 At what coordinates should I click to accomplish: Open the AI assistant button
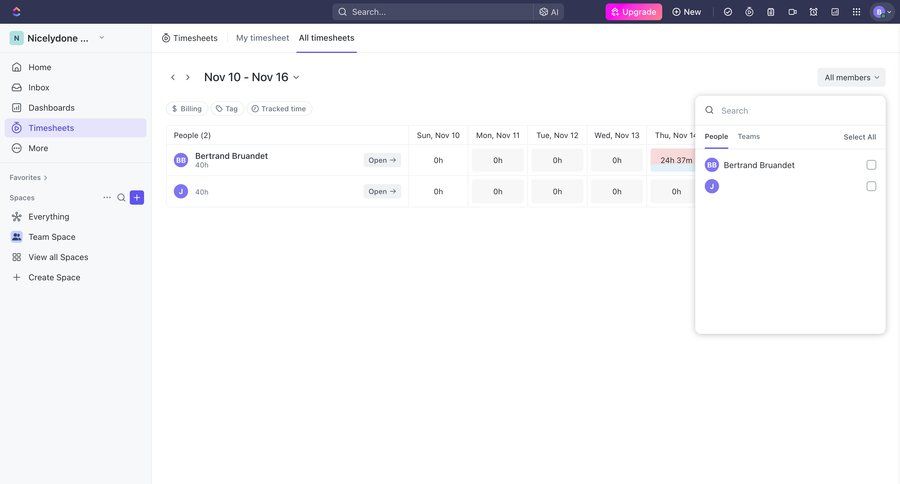coord(549,12)
